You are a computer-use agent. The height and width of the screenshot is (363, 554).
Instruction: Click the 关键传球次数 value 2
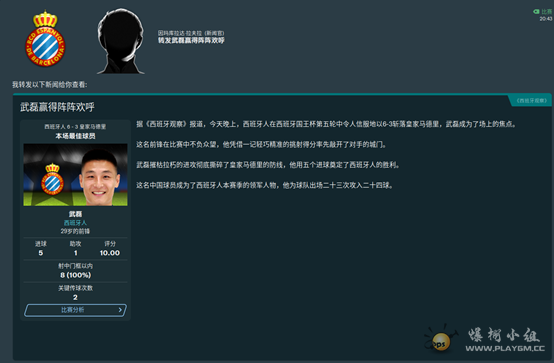75,297
